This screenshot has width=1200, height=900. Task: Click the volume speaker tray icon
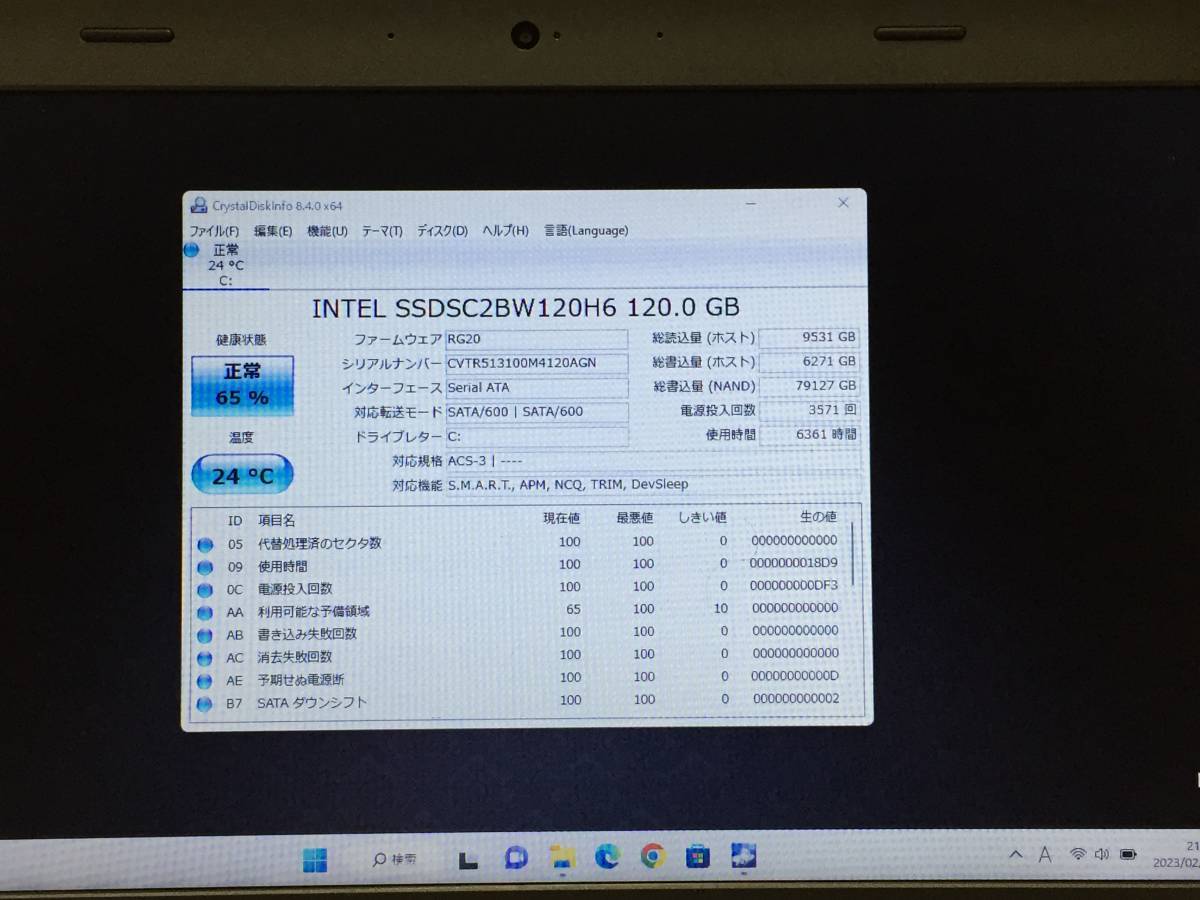coord(1102,854)
